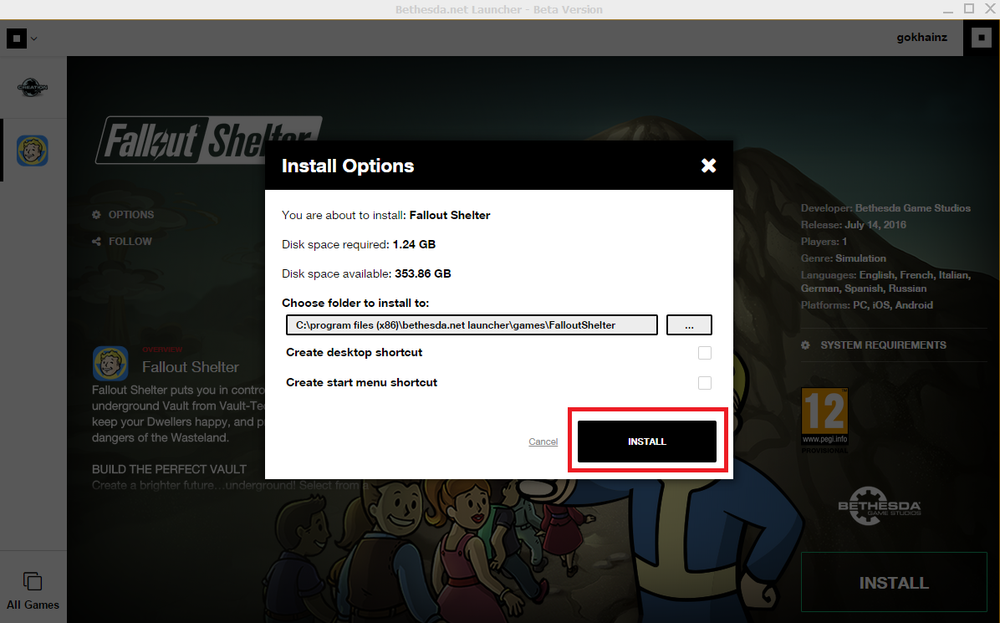Click the gokhainz username
Viewport: 1000px width, 623px height.
(x=922, y=38)
